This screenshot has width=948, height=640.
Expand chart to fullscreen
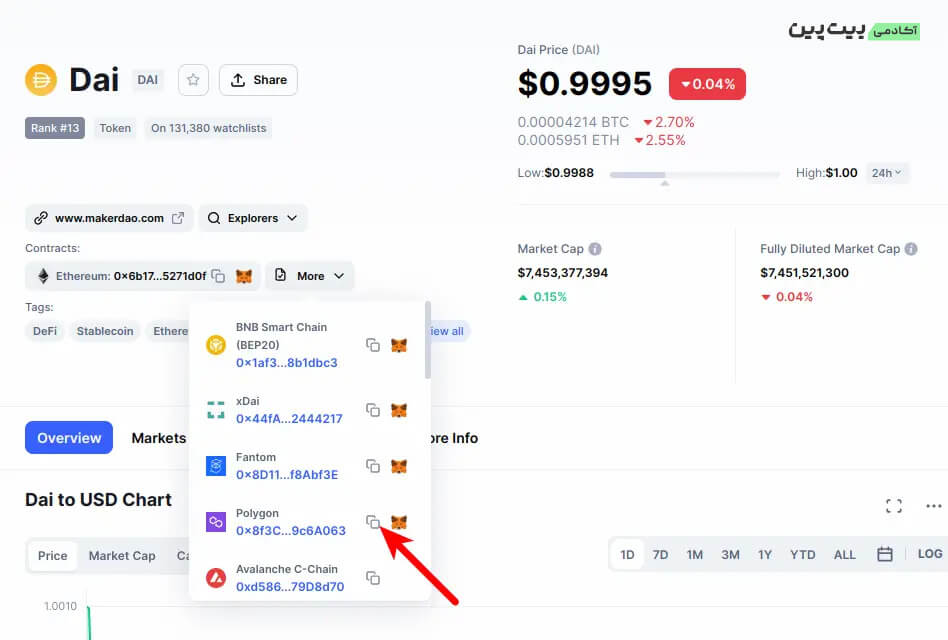tap(894, 506)
